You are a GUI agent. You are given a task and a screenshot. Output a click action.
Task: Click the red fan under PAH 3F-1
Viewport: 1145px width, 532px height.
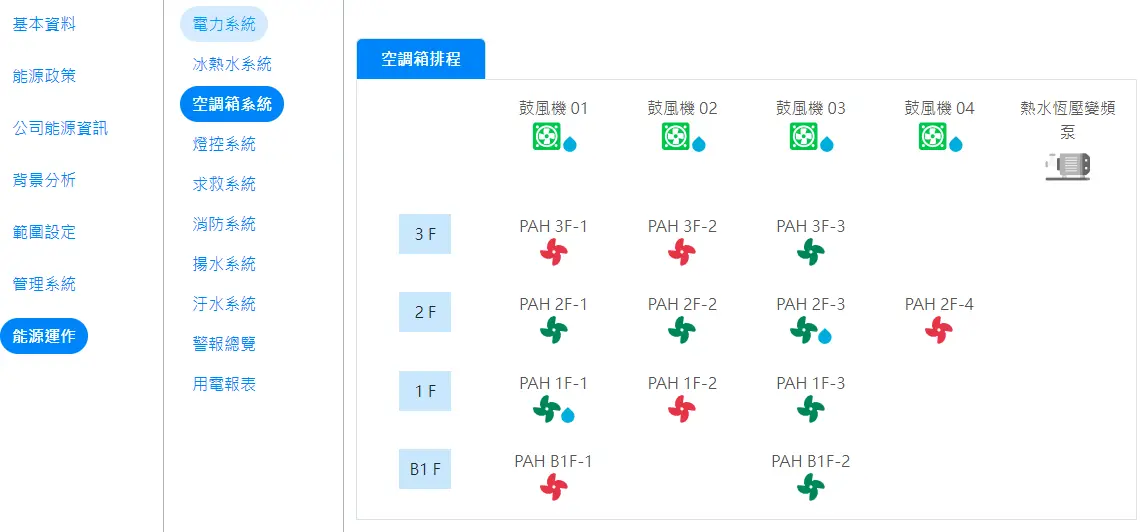pyautogui.click(x=554, y=252)
